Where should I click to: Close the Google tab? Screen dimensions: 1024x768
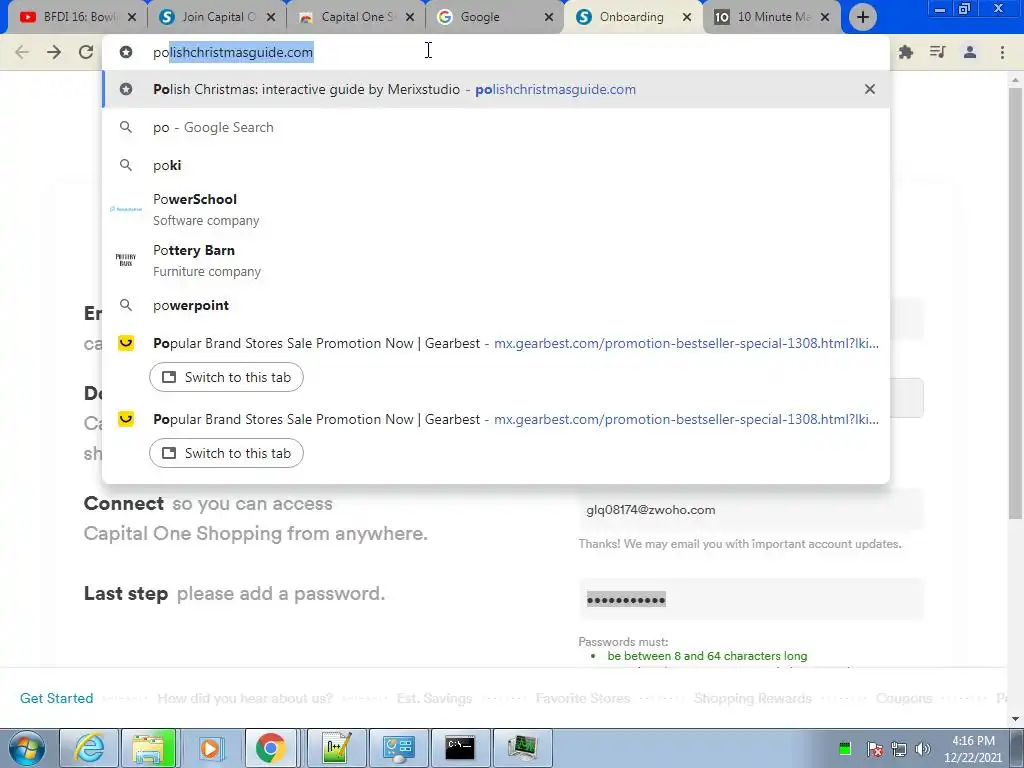(x=549, y=18)
